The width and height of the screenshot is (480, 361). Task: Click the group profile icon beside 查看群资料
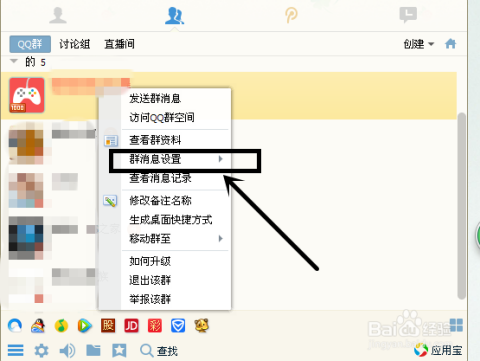[x=111, y=141]
